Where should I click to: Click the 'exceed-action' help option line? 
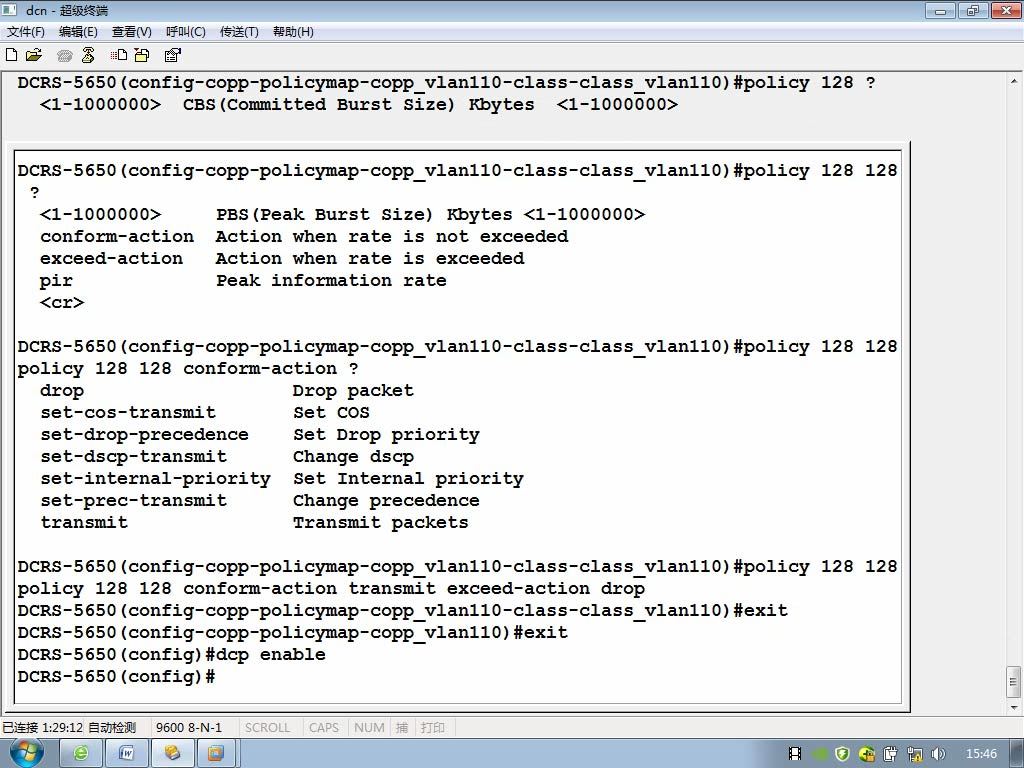[x=281, y=259]
